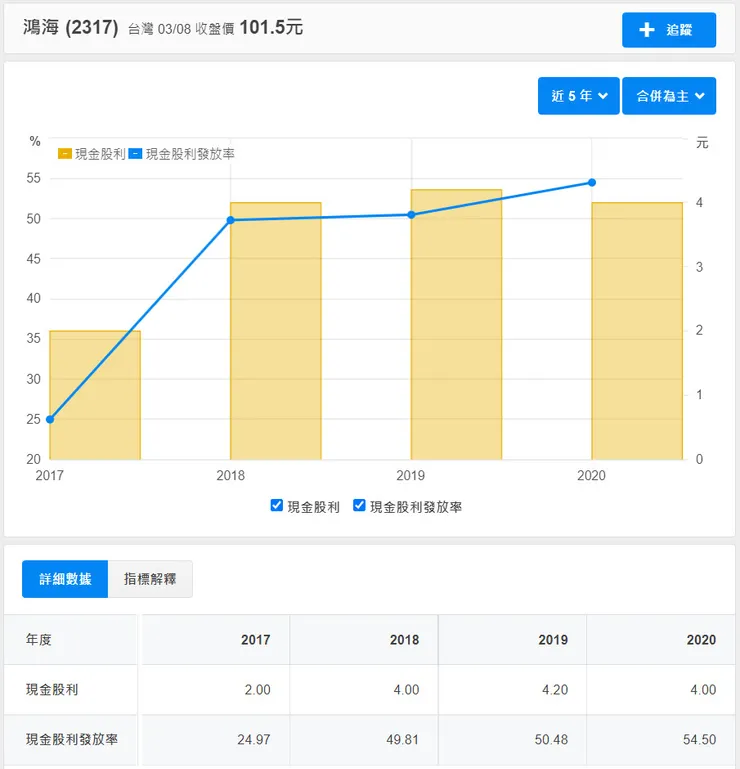Click the 現金股利發放率 legend label in chart
Viewport: 740px width, 769px height.
pos(190,154)
